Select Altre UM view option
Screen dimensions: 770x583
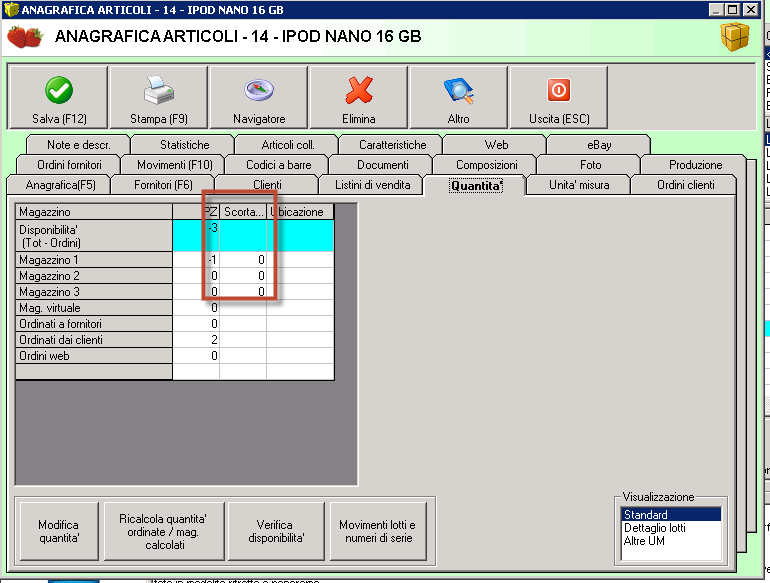671,541
